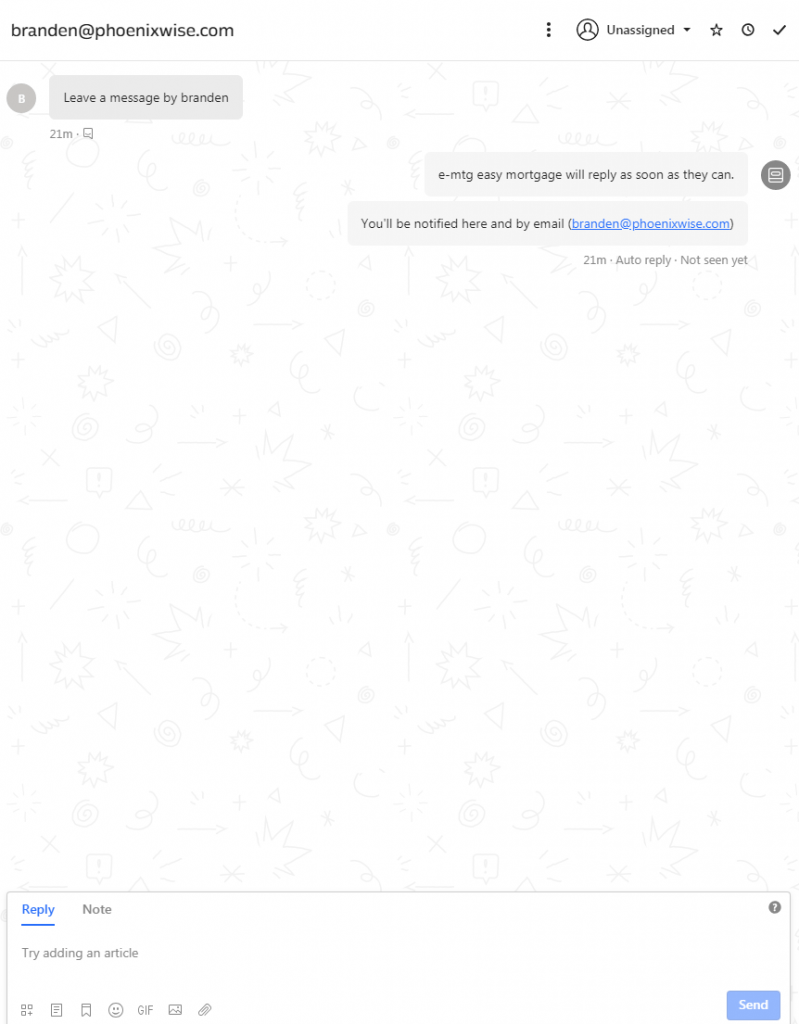
Task: Star this conversation as priority
Action: point(716,30)
